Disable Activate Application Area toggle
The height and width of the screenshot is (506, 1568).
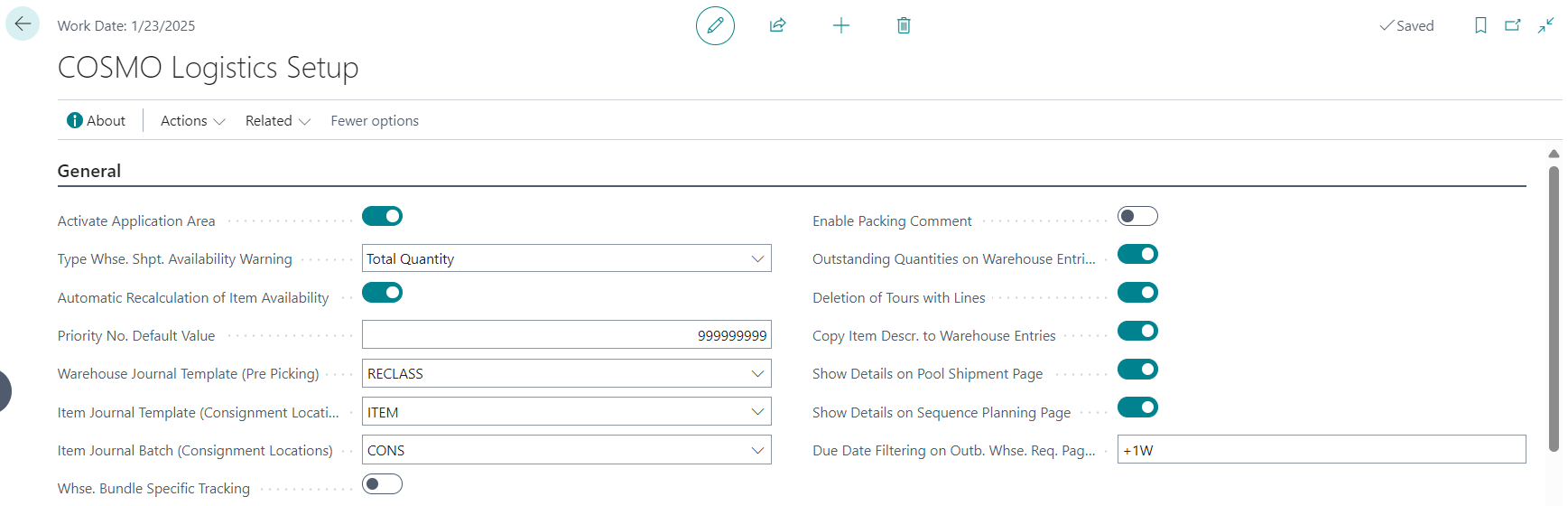[x=382, y=216]
